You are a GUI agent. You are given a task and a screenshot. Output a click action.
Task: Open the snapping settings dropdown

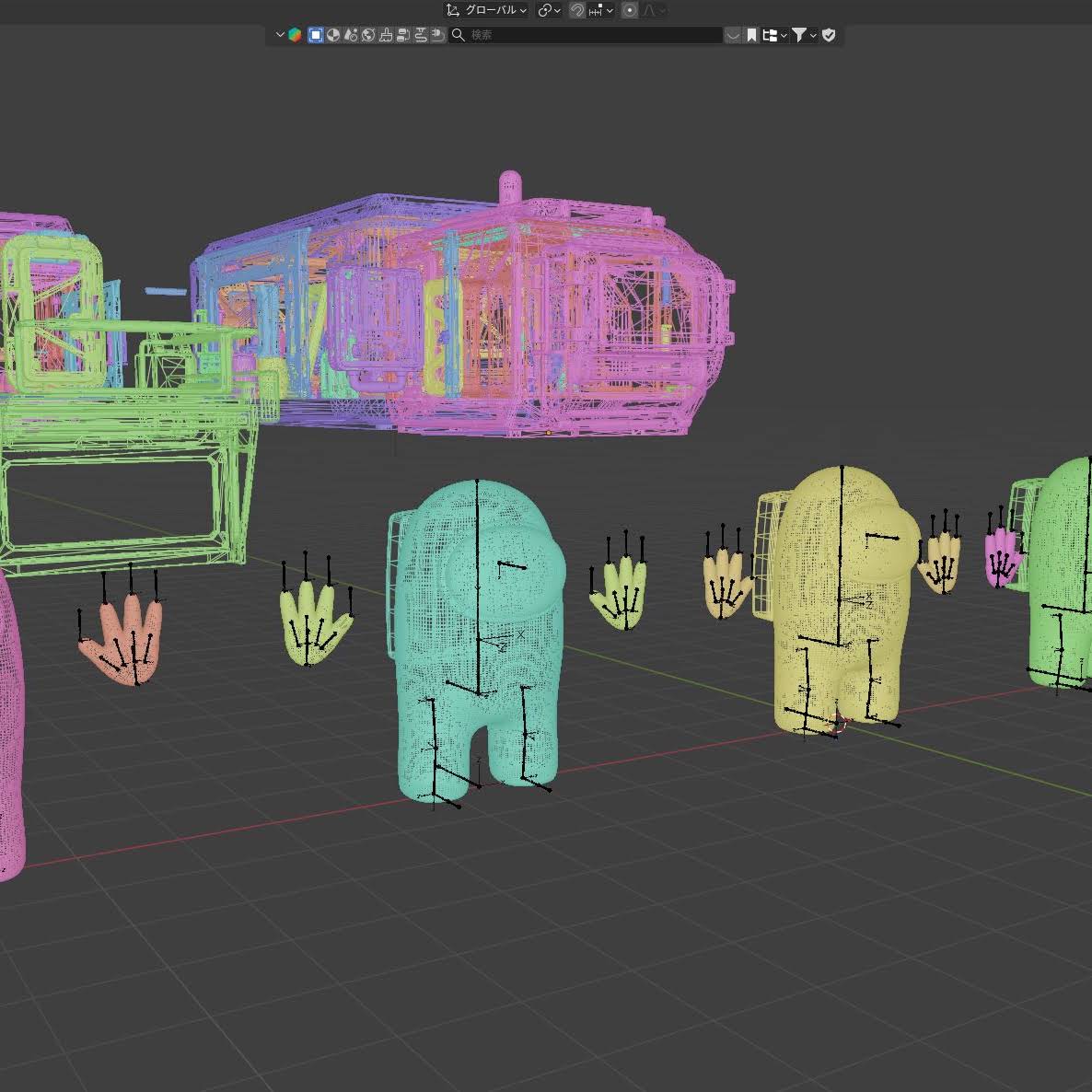600,10
